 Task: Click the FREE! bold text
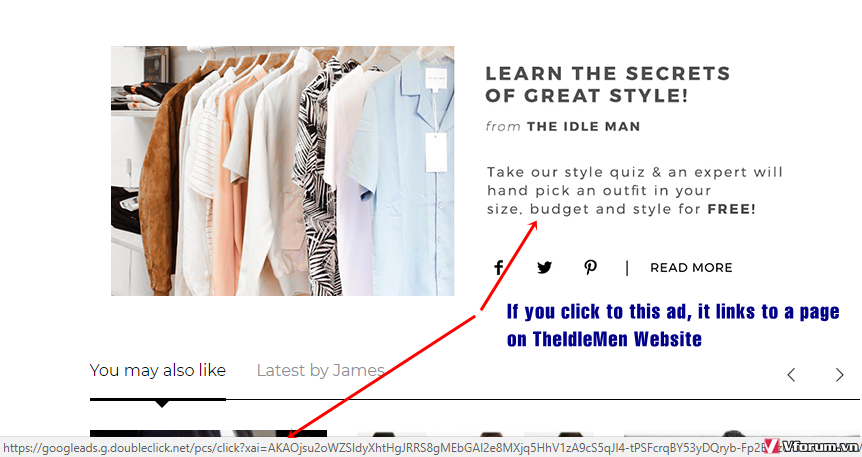point(731,209)
